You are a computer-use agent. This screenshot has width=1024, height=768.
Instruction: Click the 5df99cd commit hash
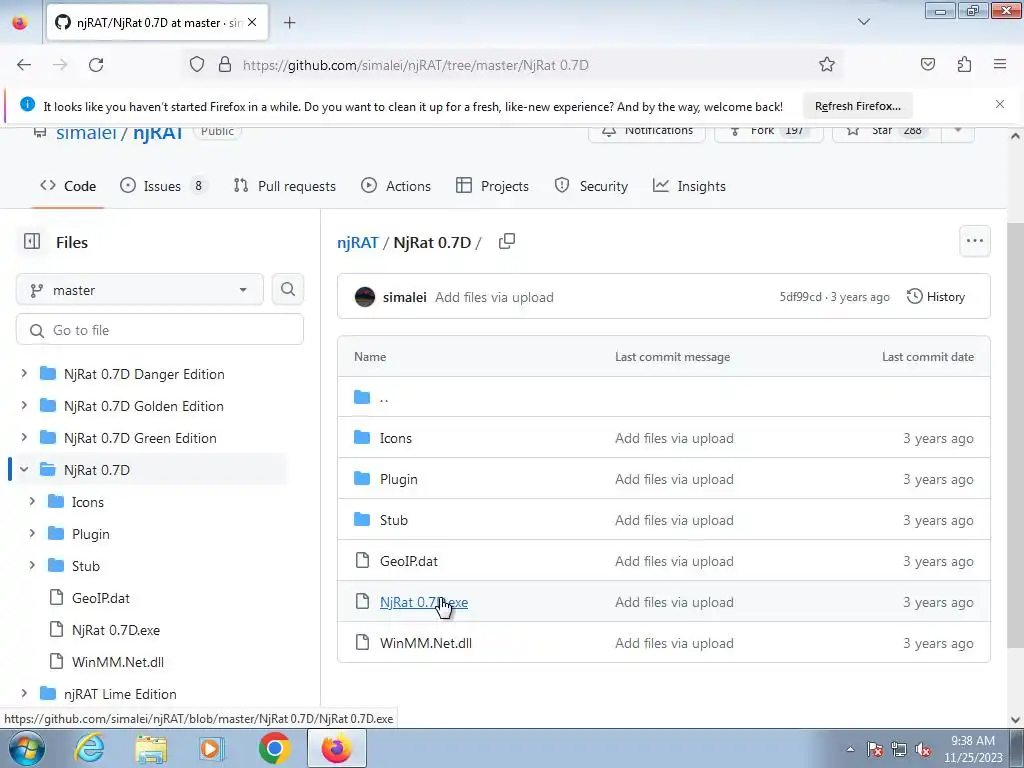800,296
